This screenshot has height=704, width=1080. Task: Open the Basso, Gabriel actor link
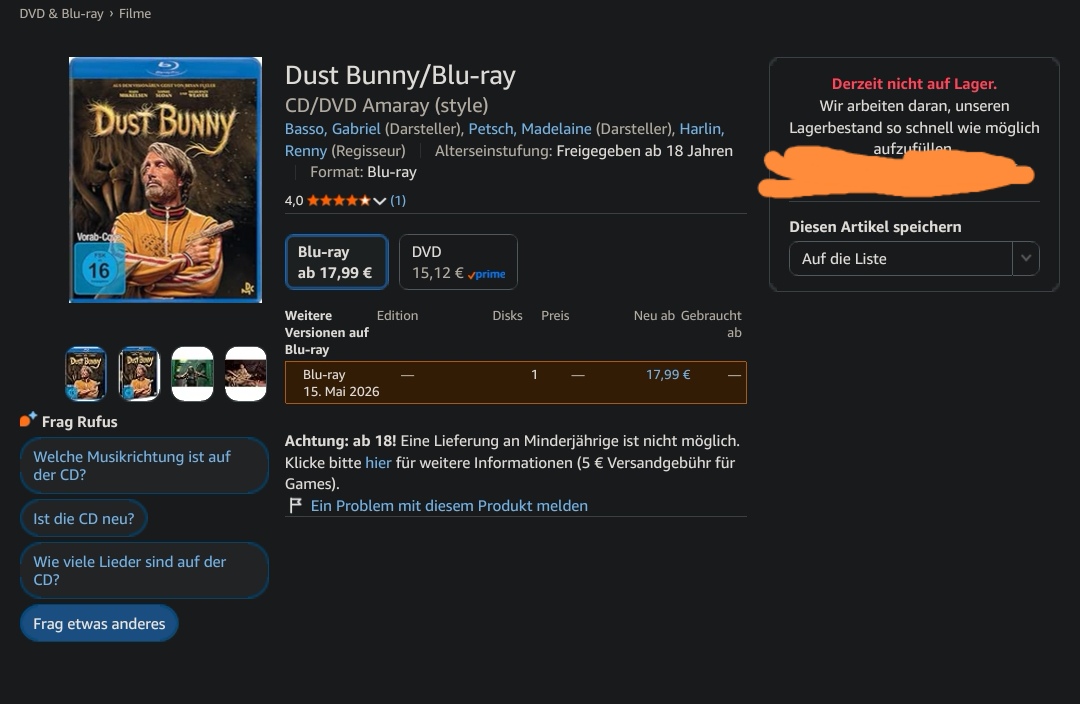tap(333, 129)
